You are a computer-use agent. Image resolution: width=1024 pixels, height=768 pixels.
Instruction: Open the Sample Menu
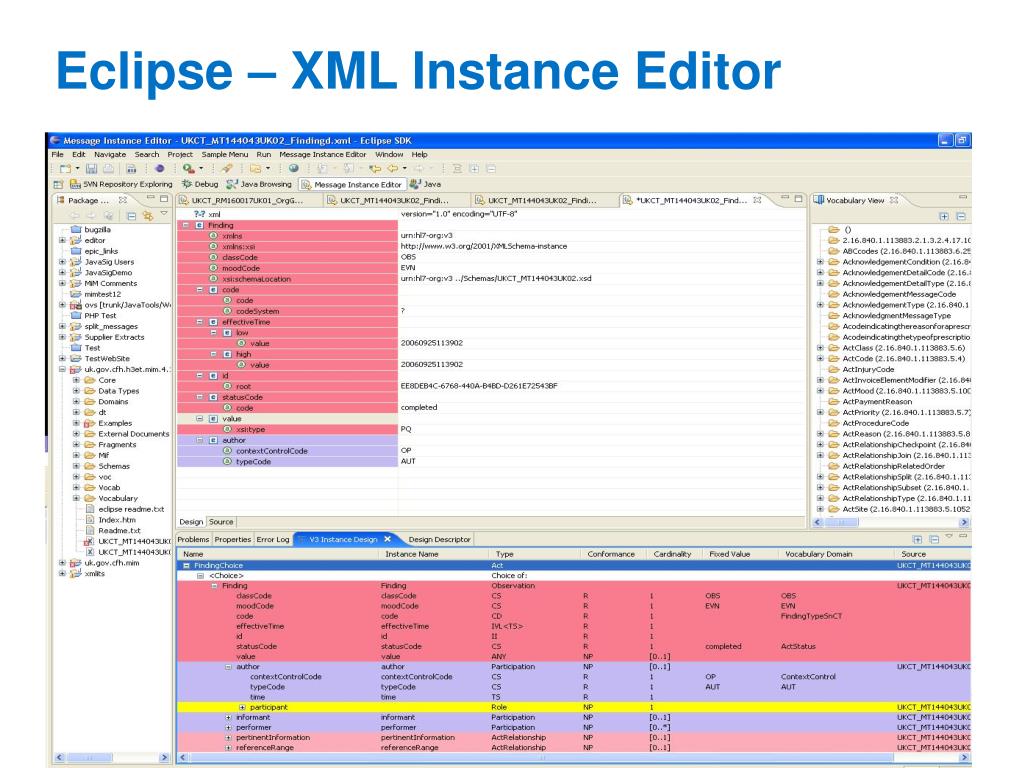225,155
